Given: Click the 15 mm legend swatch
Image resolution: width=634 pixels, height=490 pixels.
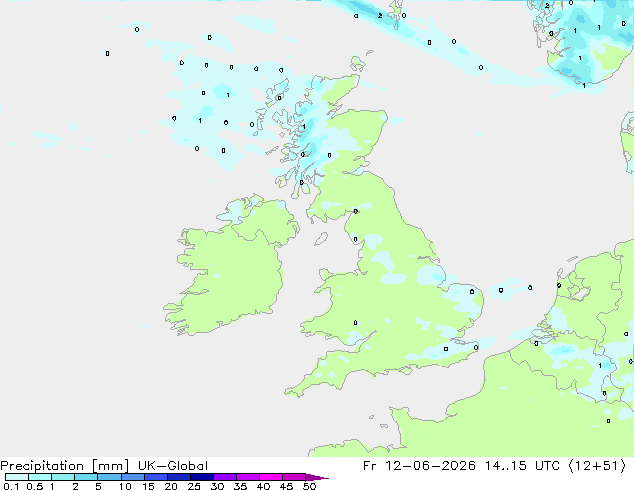Looking at the screenshot, I should tap(156, 477).
